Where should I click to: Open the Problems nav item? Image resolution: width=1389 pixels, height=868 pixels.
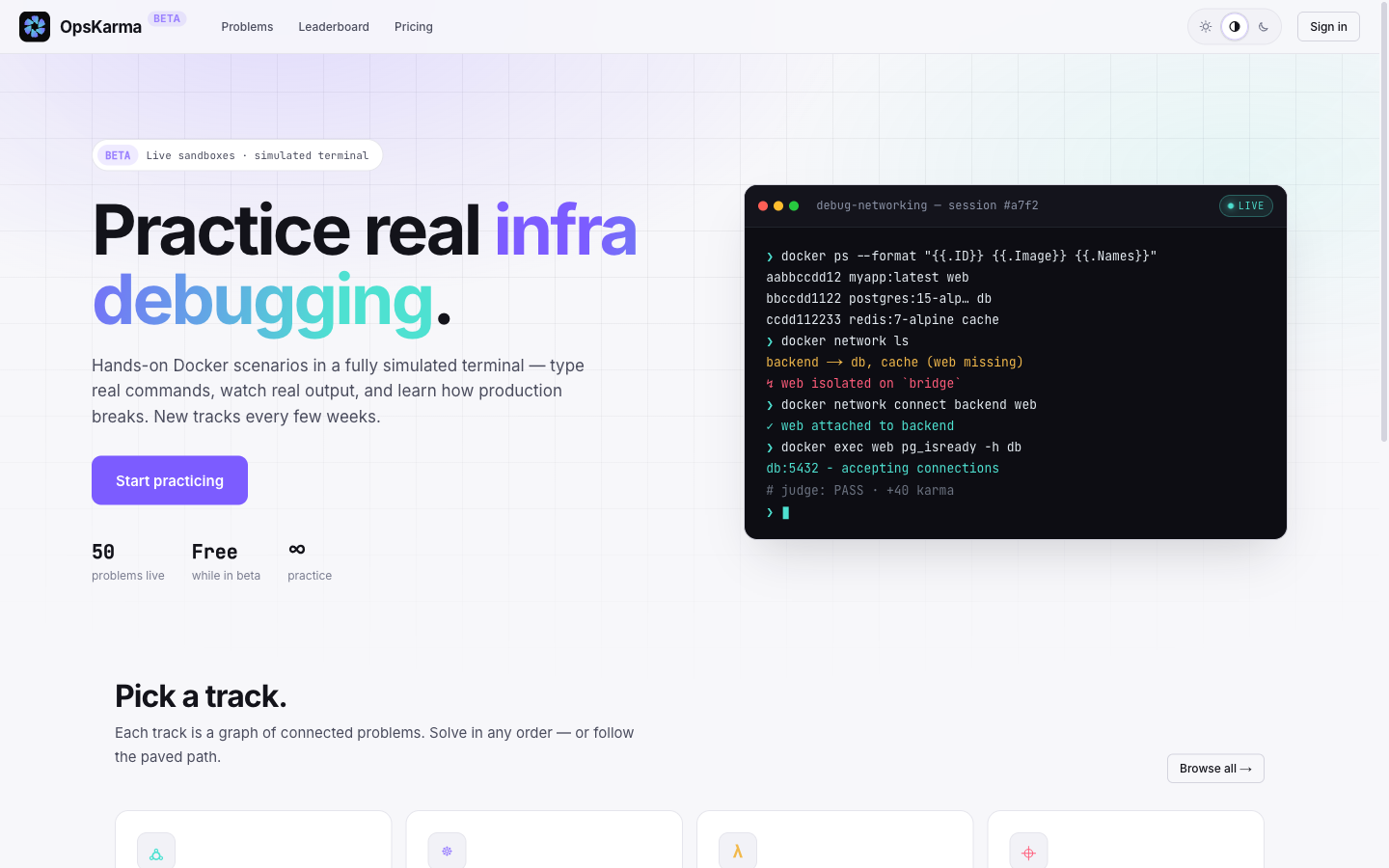coord(247,27)
